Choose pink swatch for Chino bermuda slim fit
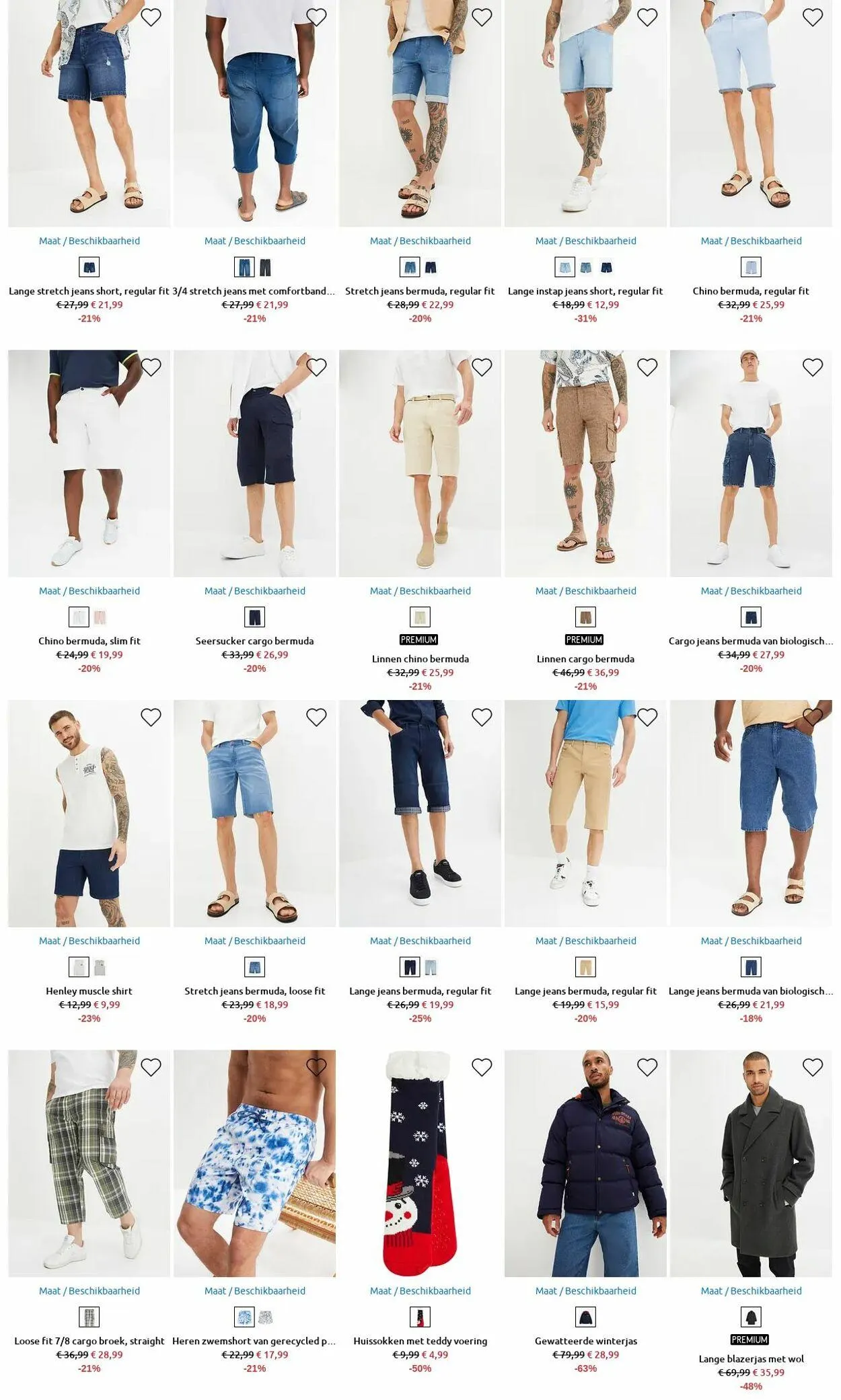 point(100,617)
